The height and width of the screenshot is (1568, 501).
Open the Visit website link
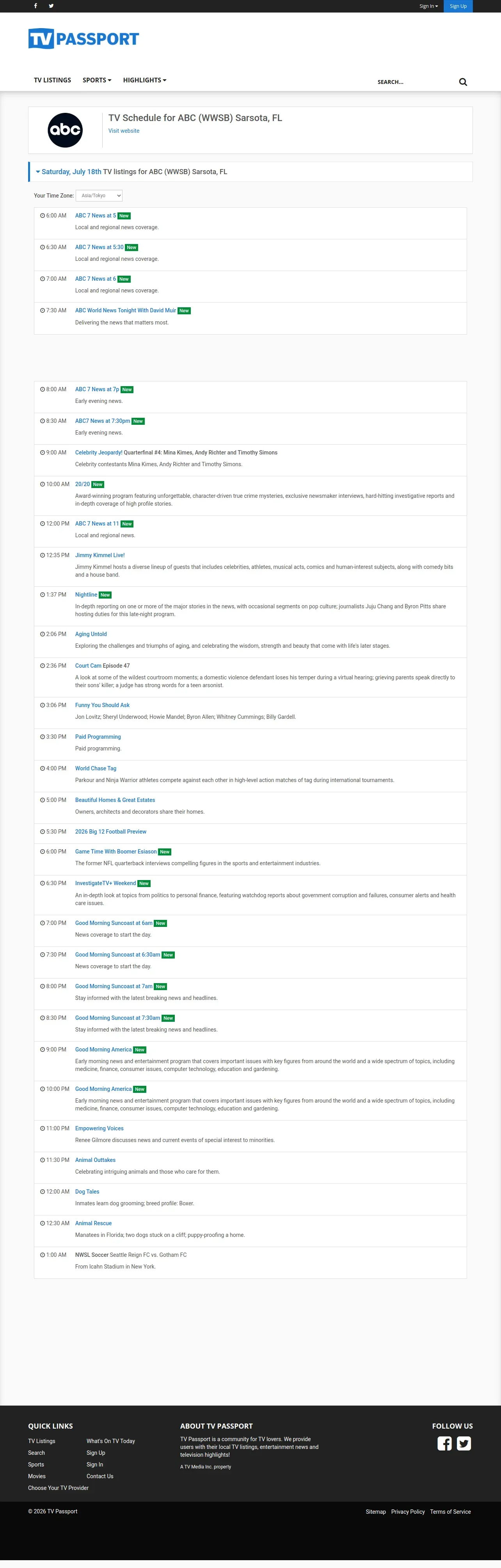(x=124, y=131)
